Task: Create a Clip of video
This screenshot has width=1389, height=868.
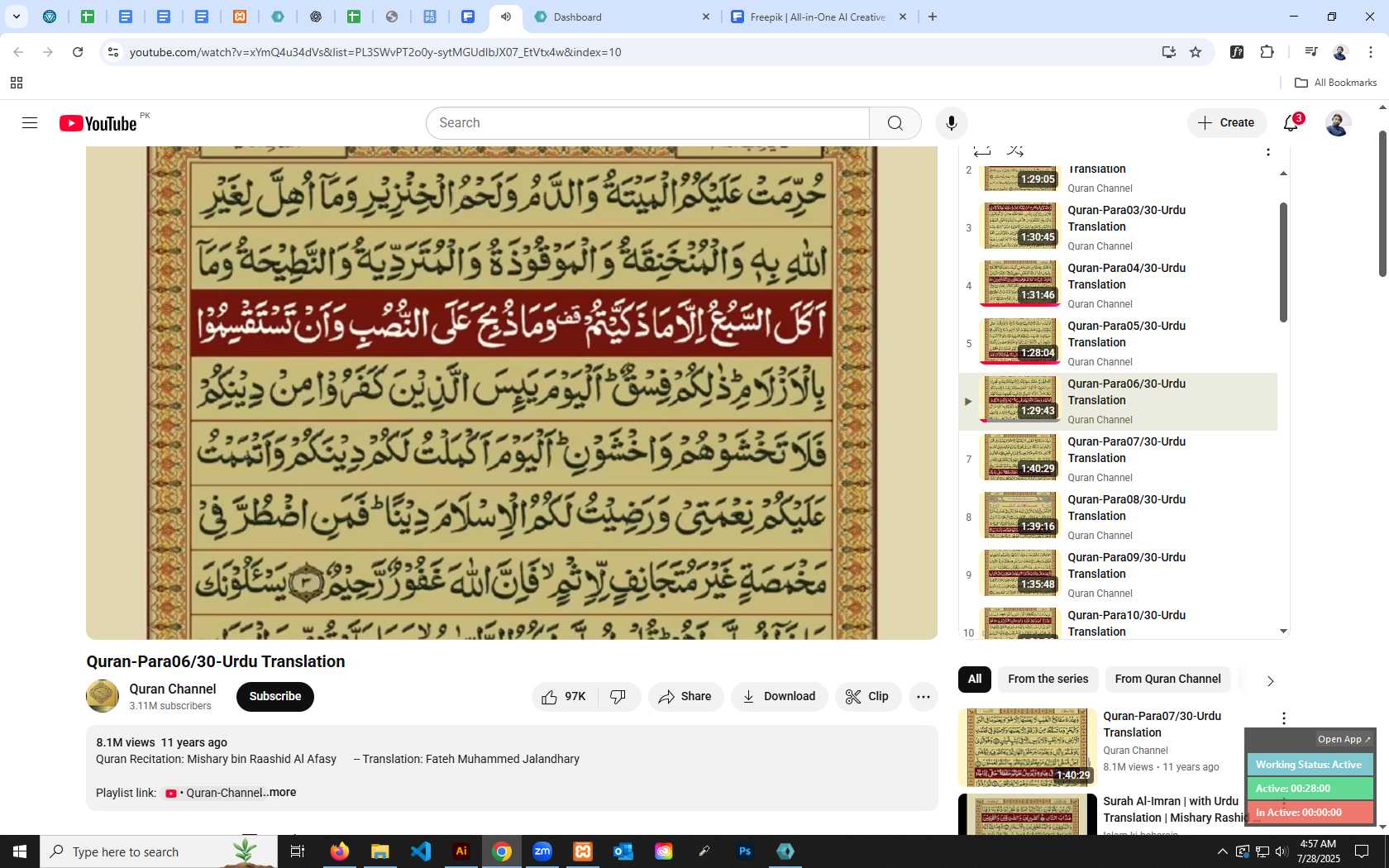Action: [x=867, y=697]
